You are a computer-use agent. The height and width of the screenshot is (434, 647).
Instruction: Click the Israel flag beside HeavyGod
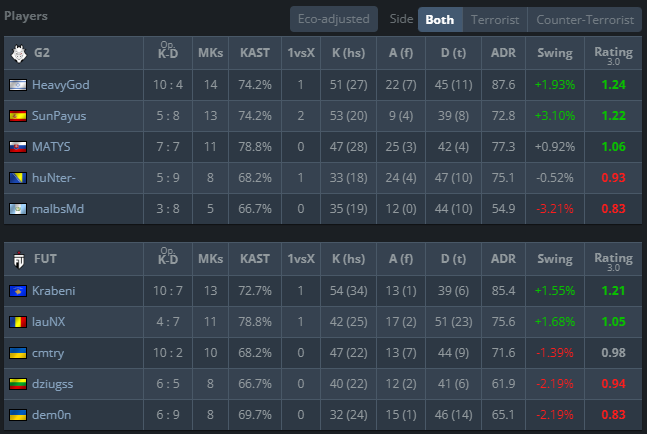pos(17,85)
